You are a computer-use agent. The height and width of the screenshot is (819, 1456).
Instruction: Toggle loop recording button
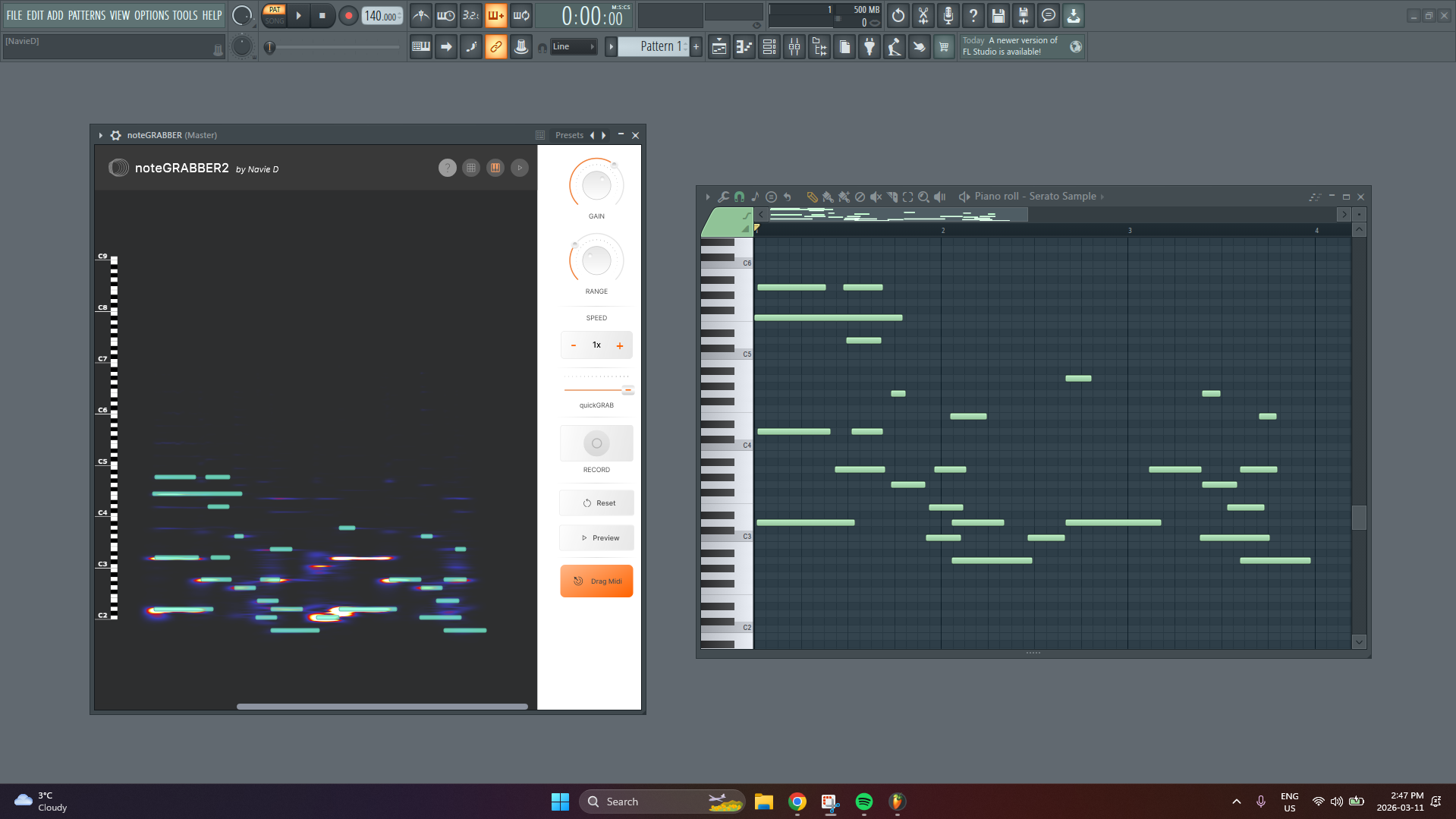pyautogui.click(x=521, y=15)
